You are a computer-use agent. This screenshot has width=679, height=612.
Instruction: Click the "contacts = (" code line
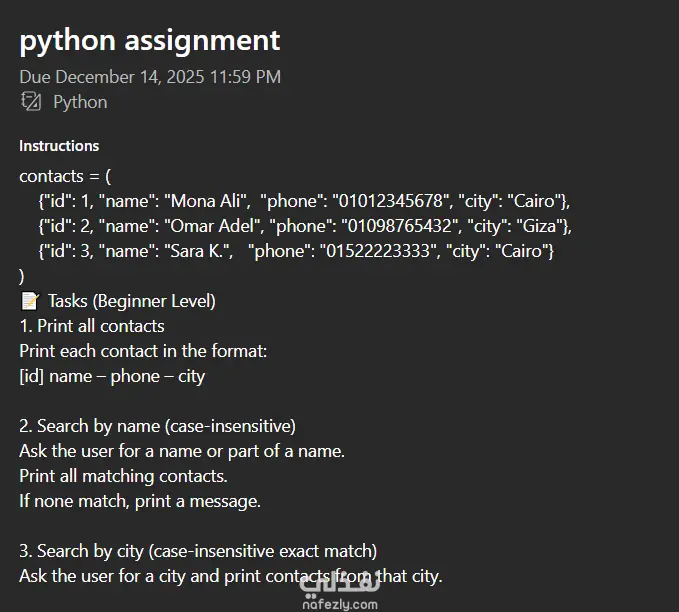tap(66, 176)
